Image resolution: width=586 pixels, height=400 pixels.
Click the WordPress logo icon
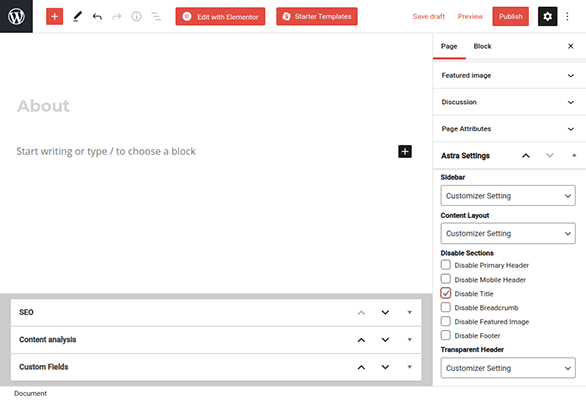coord(16,16)
